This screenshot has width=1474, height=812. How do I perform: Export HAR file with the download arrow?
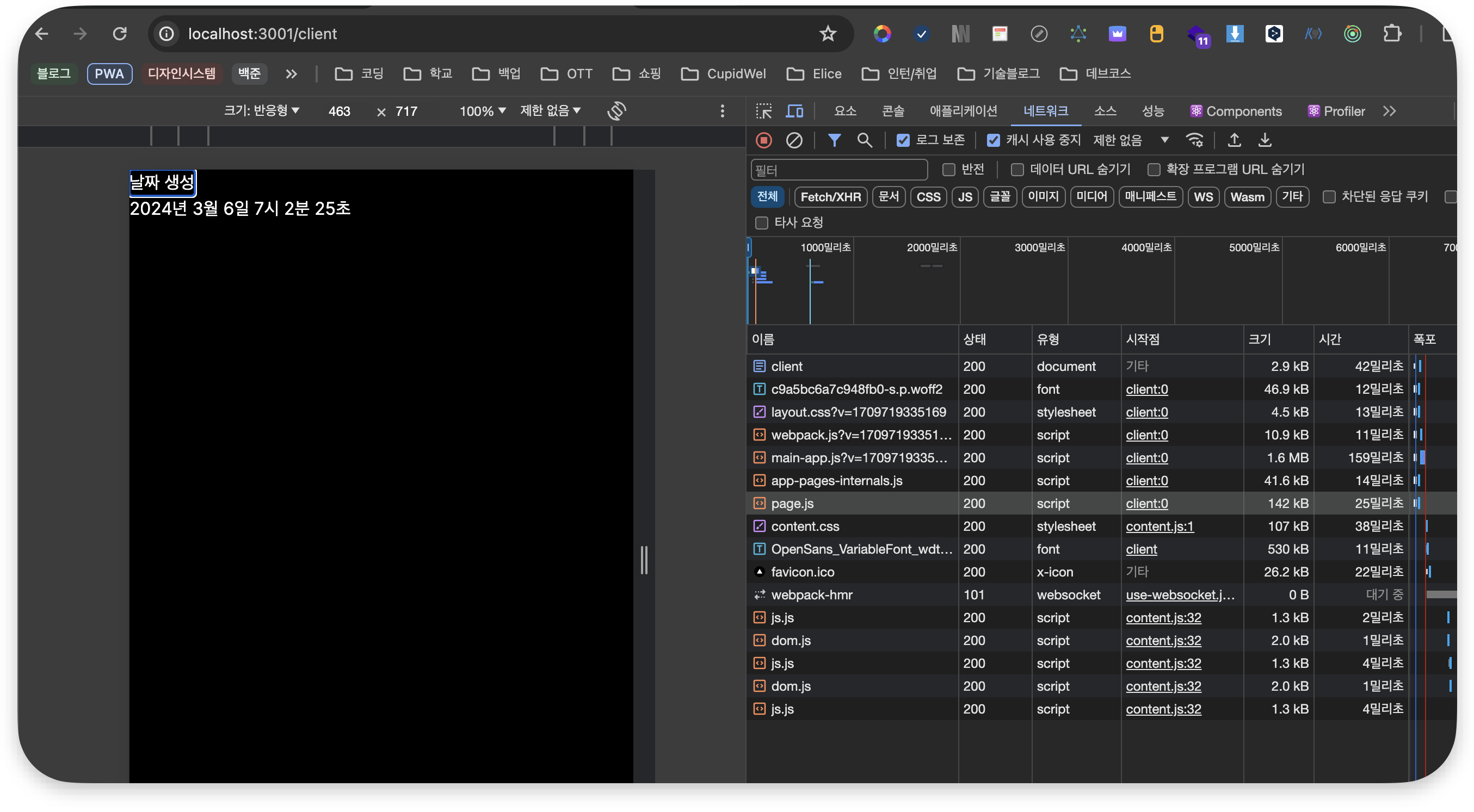[x=1265, y=140]
